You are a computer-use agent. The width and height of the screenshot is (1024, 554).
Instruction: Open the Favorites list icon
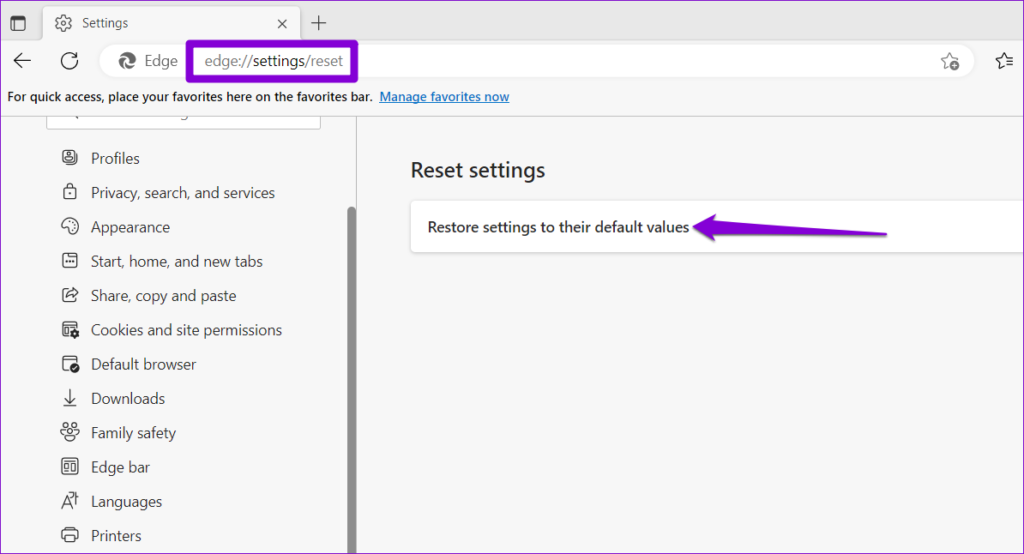click(x=1004, y=61)
